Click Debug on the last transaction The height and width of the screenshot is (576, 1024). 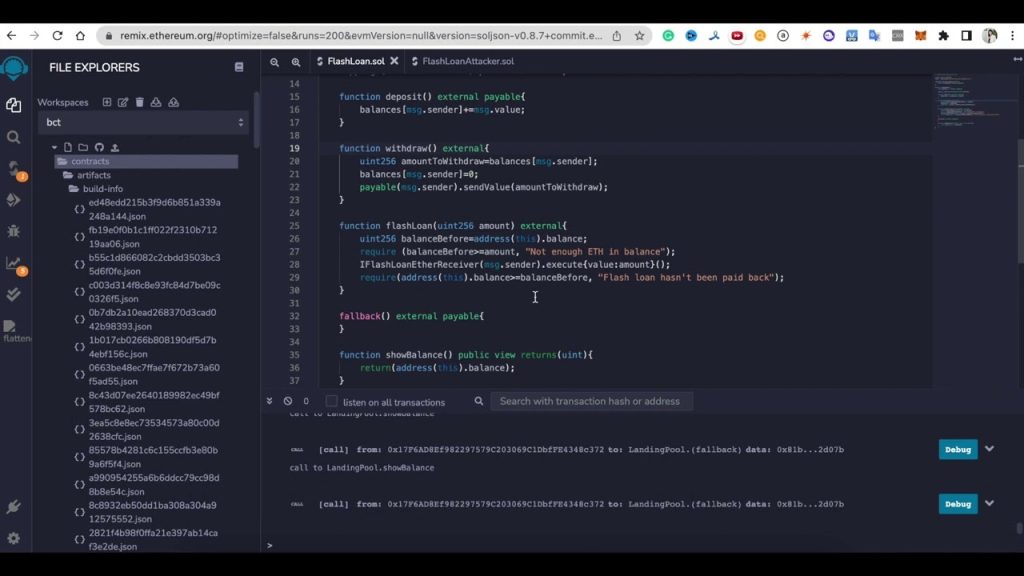957,504
